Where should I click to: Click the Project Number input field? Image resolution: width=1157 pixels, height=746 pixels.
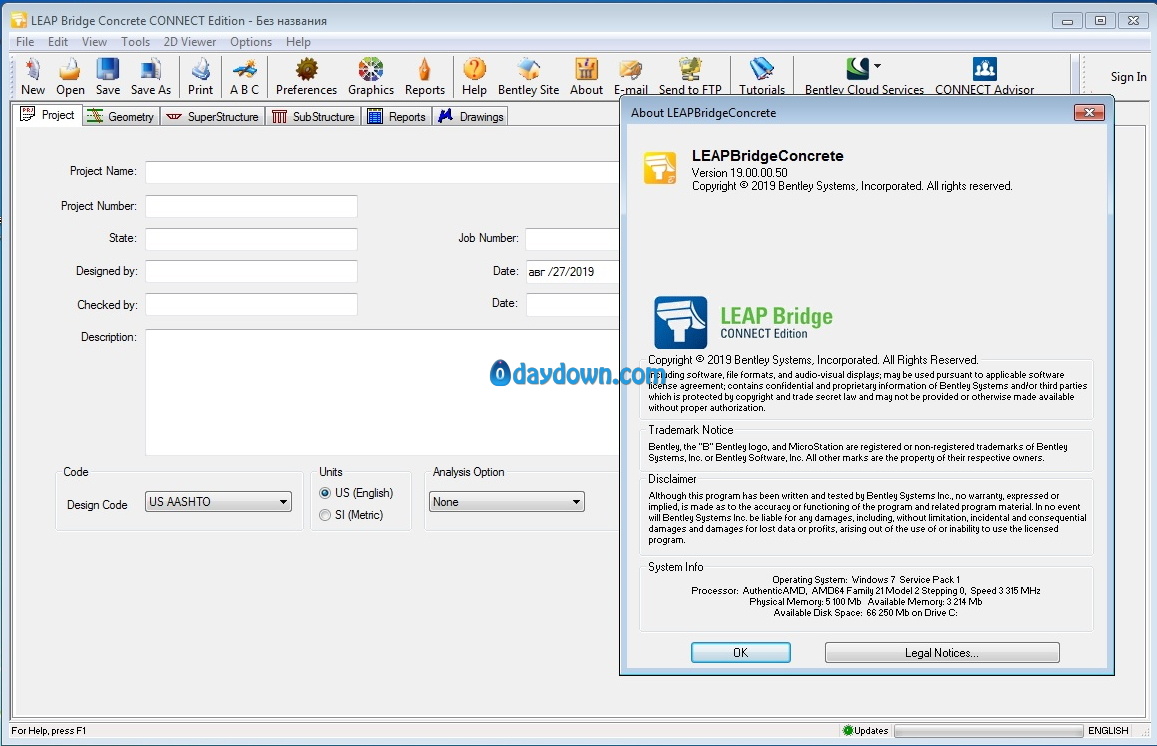(x=251, y=206)
